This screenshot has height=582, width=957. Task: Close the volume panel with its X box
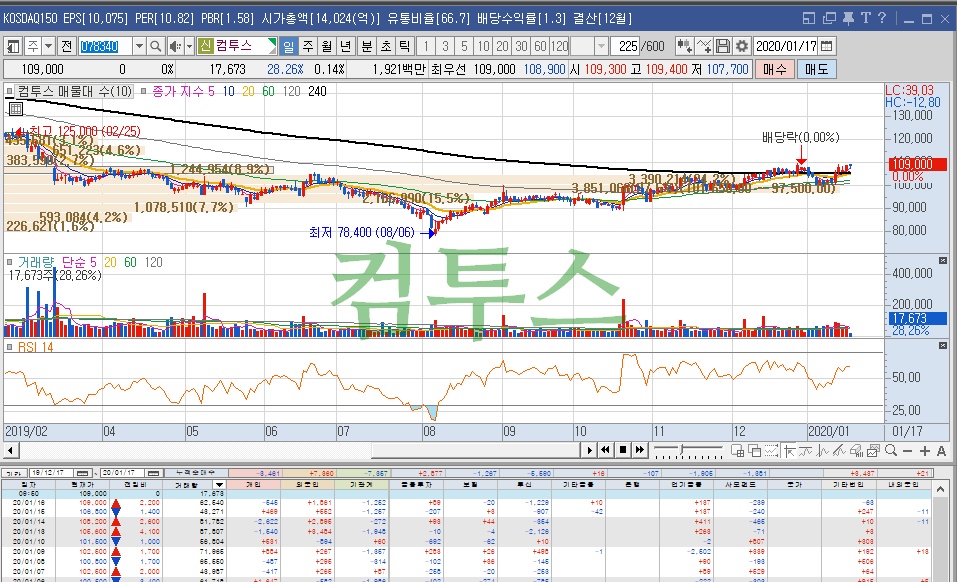[943, 260]
